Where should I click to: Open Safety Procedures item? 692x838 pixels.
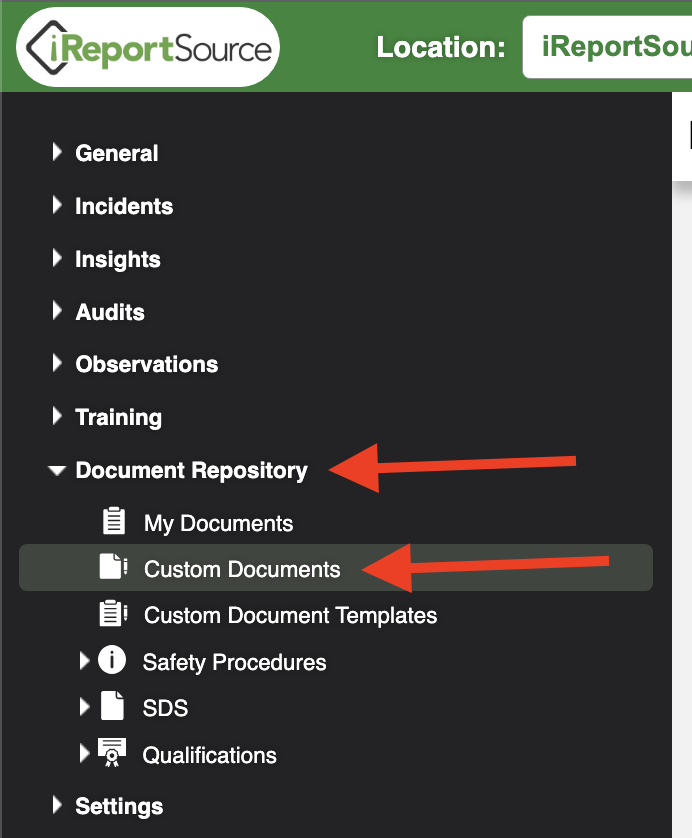(x=235, y=663)
